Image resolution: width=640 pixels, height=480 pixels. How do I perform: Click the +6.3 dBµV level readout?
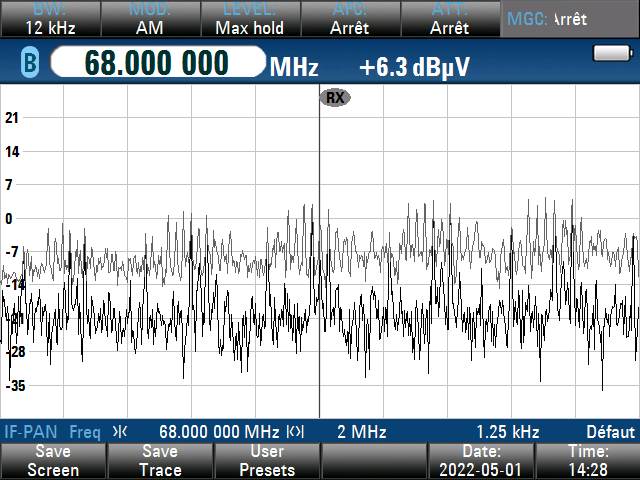click(x=414, y=67)
